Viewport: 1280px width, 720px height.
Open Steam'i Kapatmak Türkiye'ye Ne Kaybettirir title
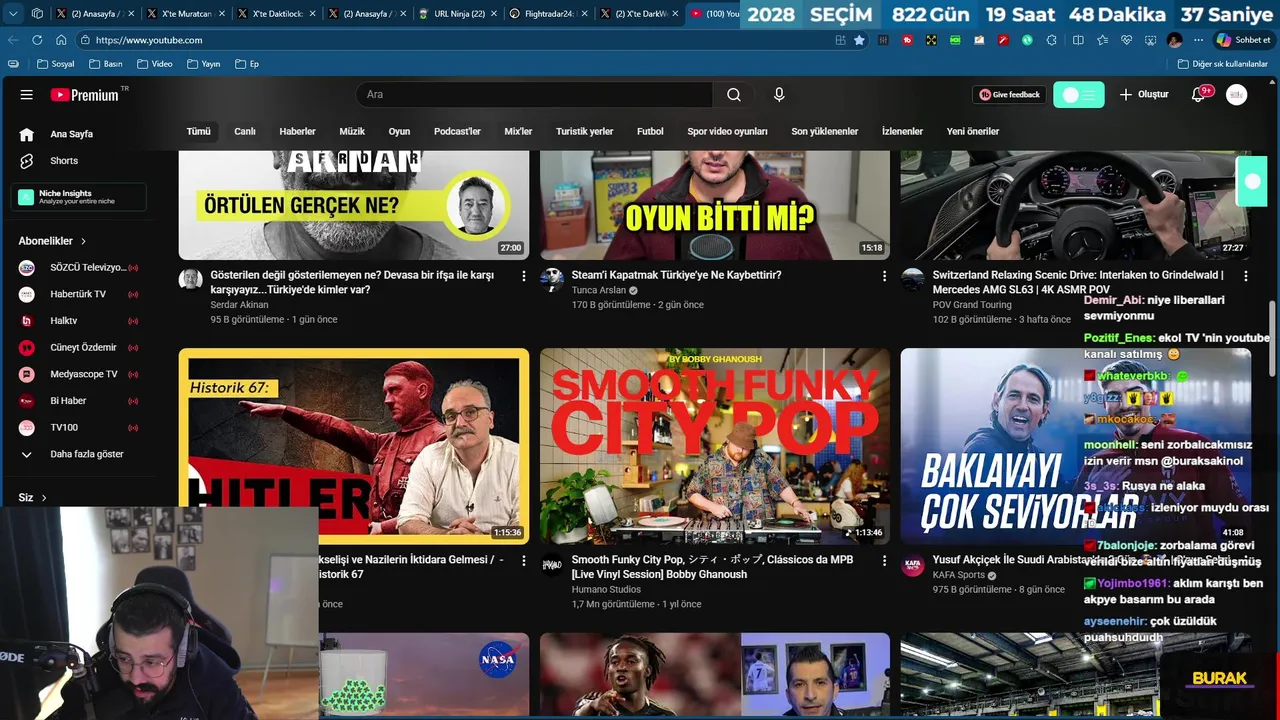(676, 275)
